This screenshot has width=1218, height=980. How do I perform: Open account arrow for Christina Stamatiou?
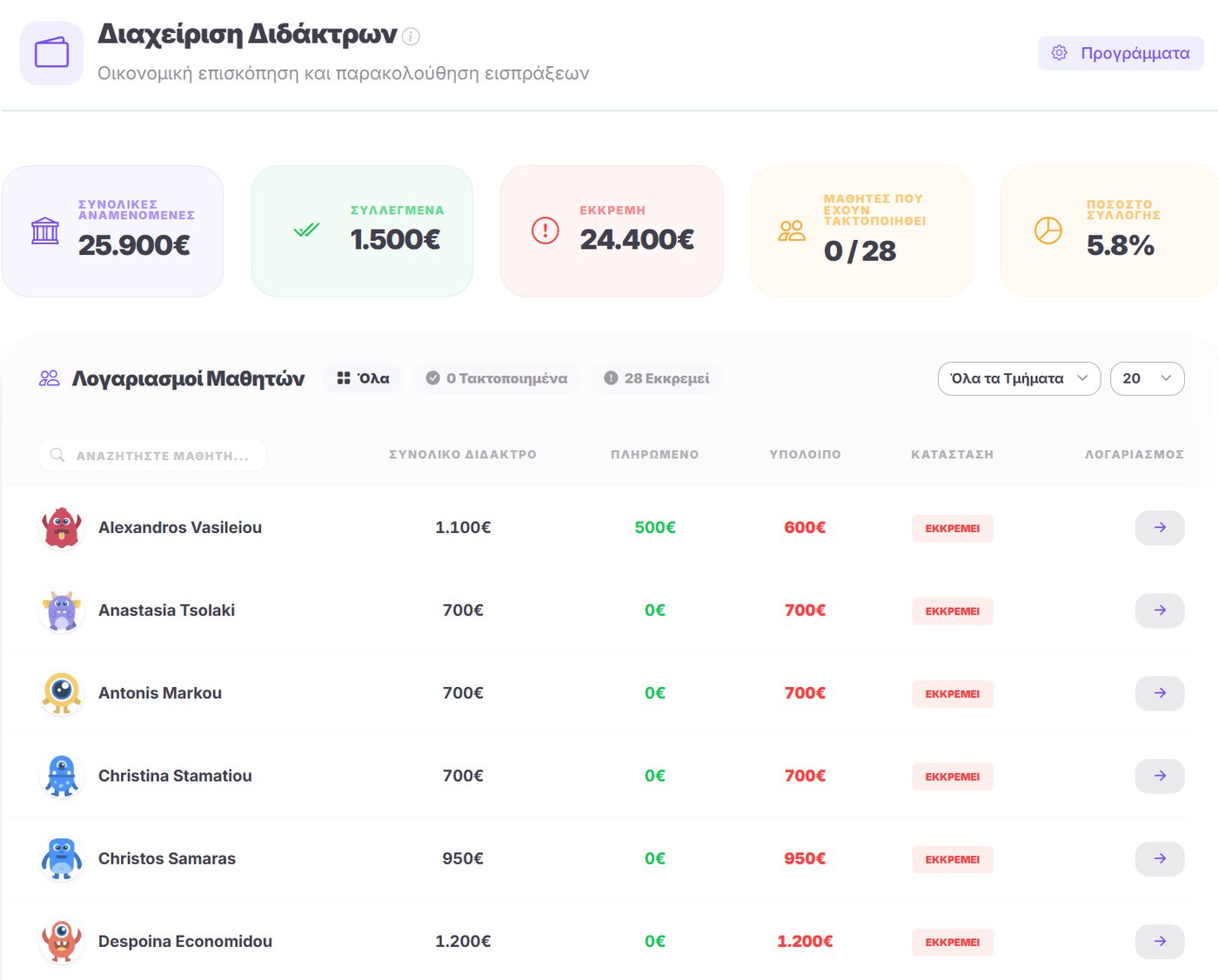pos(1160,776)
